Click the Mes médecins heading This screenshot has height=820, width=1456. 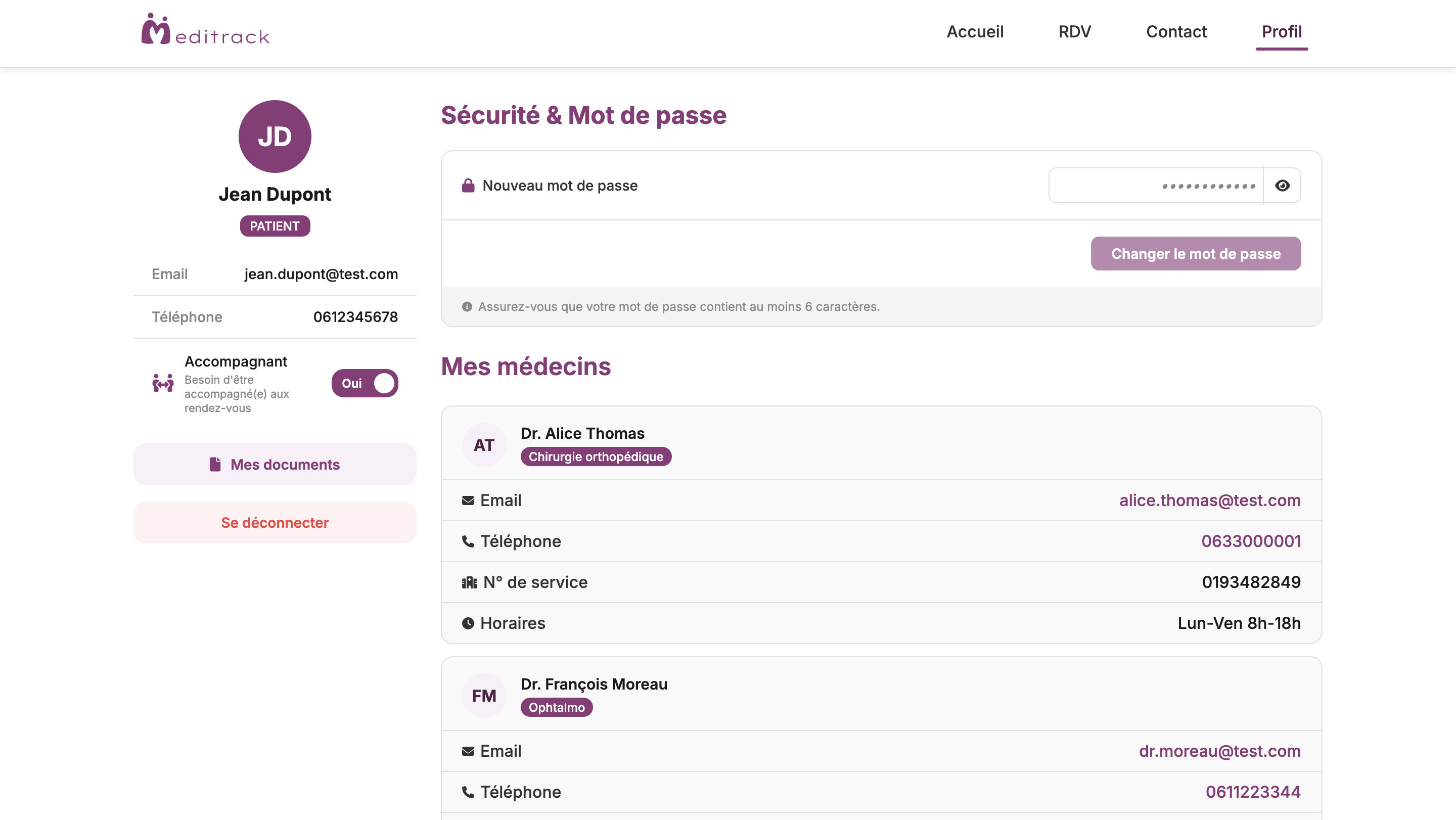click(x=526, y=366)
